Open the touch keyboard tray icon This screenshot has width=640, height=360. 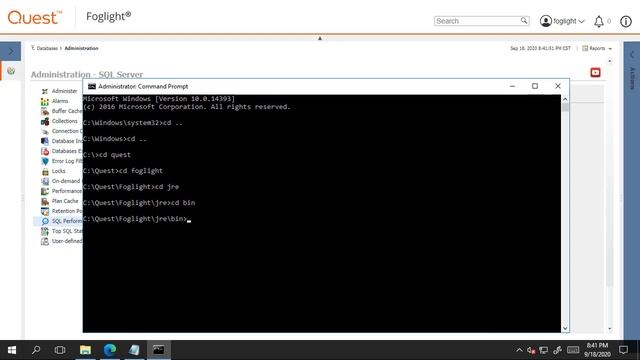click(x=573, y=350)
